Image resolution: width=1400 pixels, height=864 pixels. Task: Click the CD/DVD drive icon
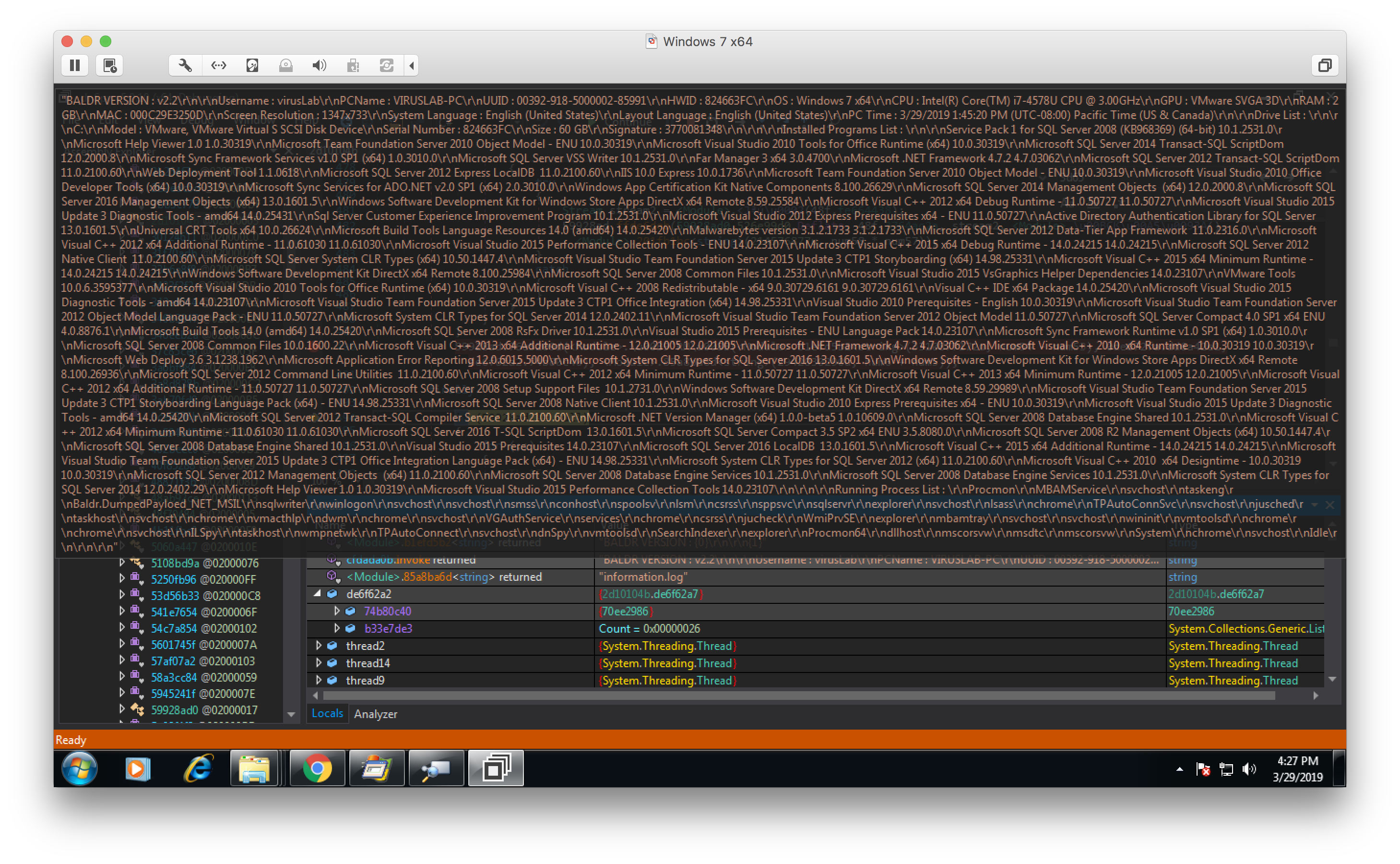(x=286, y=65)
